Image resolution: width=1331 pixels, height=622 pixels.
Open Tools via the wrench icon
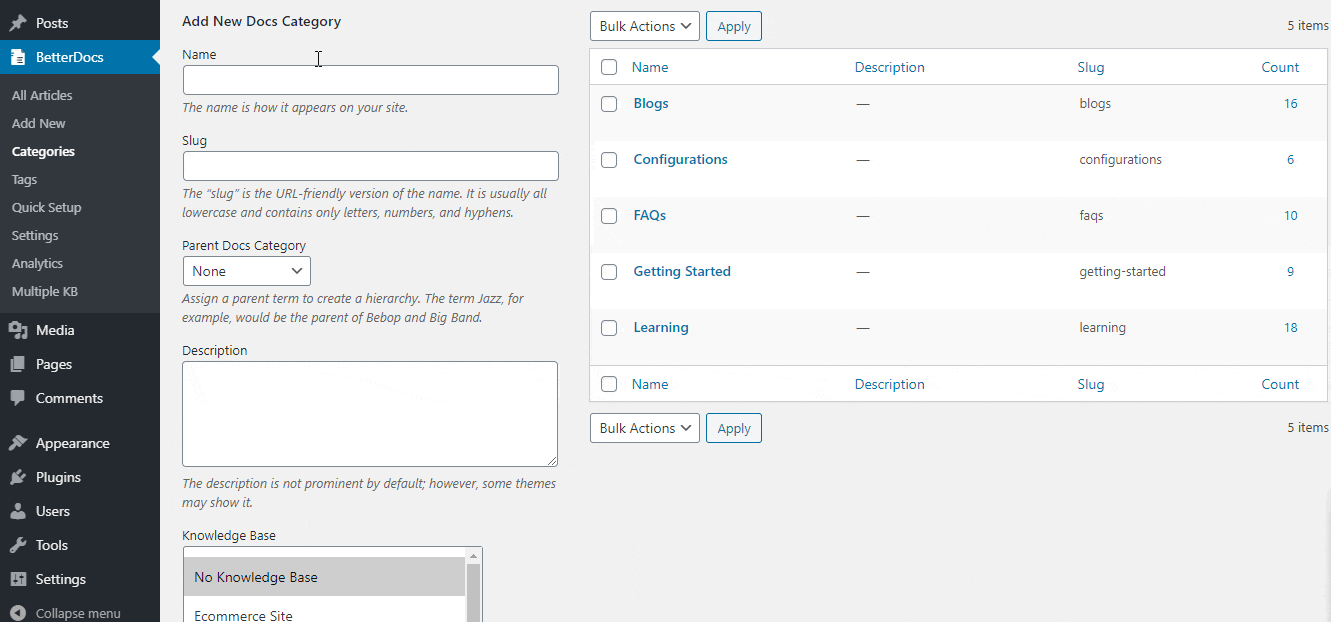(x=16, y=545)
